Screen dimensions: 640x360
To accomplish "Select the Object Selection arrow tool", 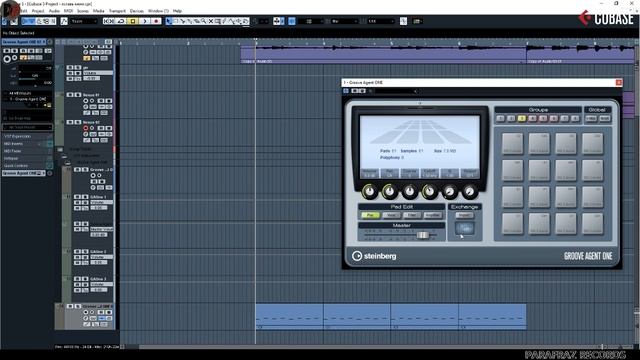I will click(x=169, y=21).
